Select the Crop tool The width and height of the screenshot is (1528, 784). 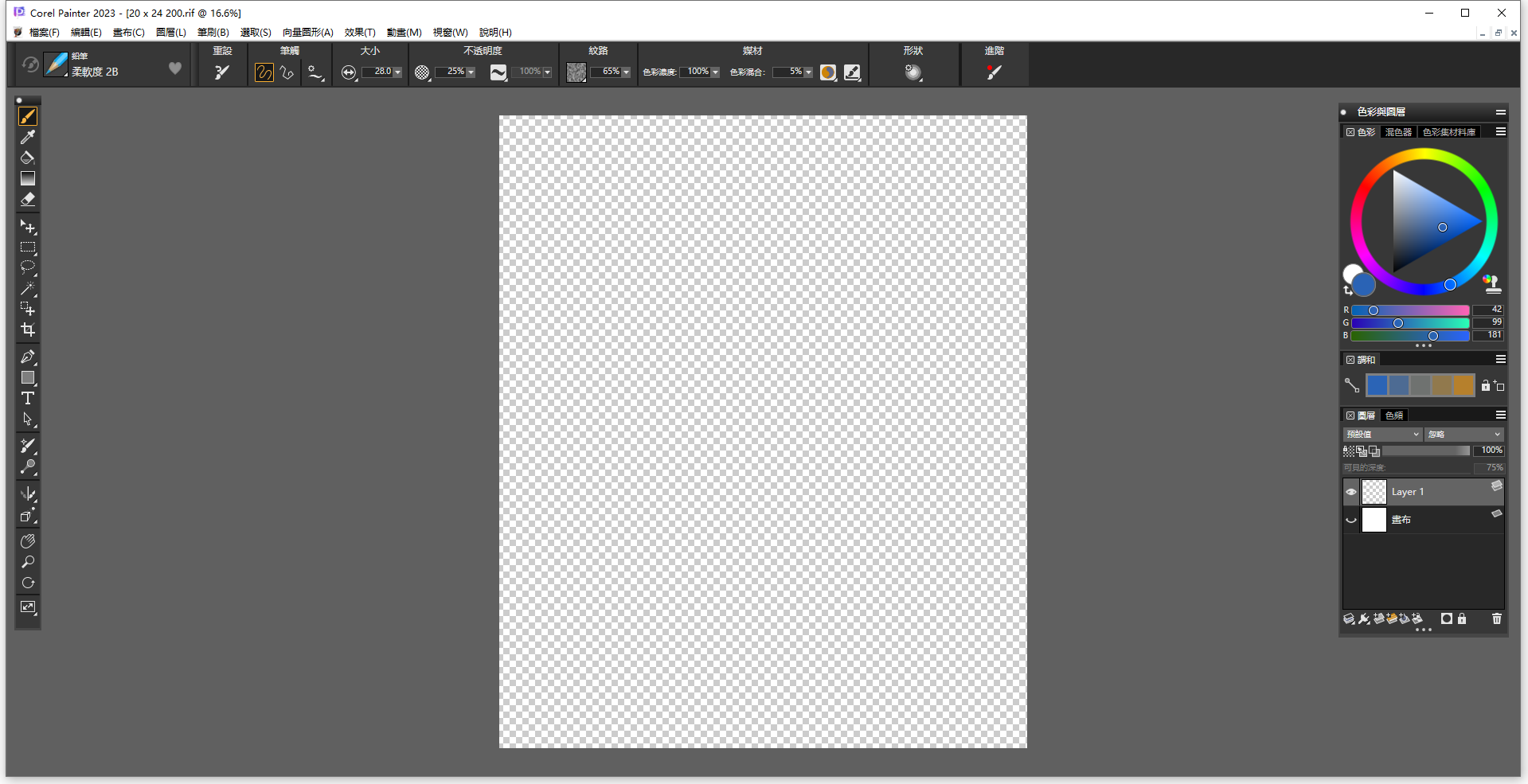pyautogui.click(x=28, y=330)
